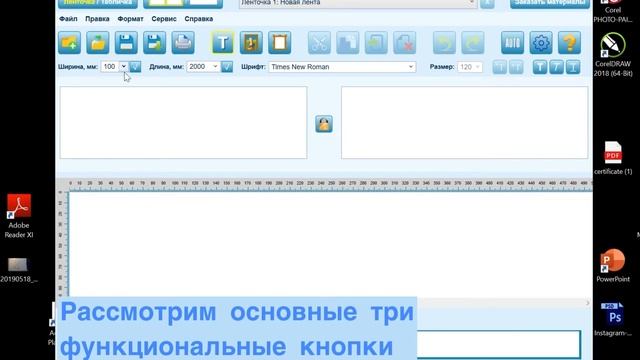
Task: Click the 'Заказать материалы' button
Action: (x=550, y=3)
